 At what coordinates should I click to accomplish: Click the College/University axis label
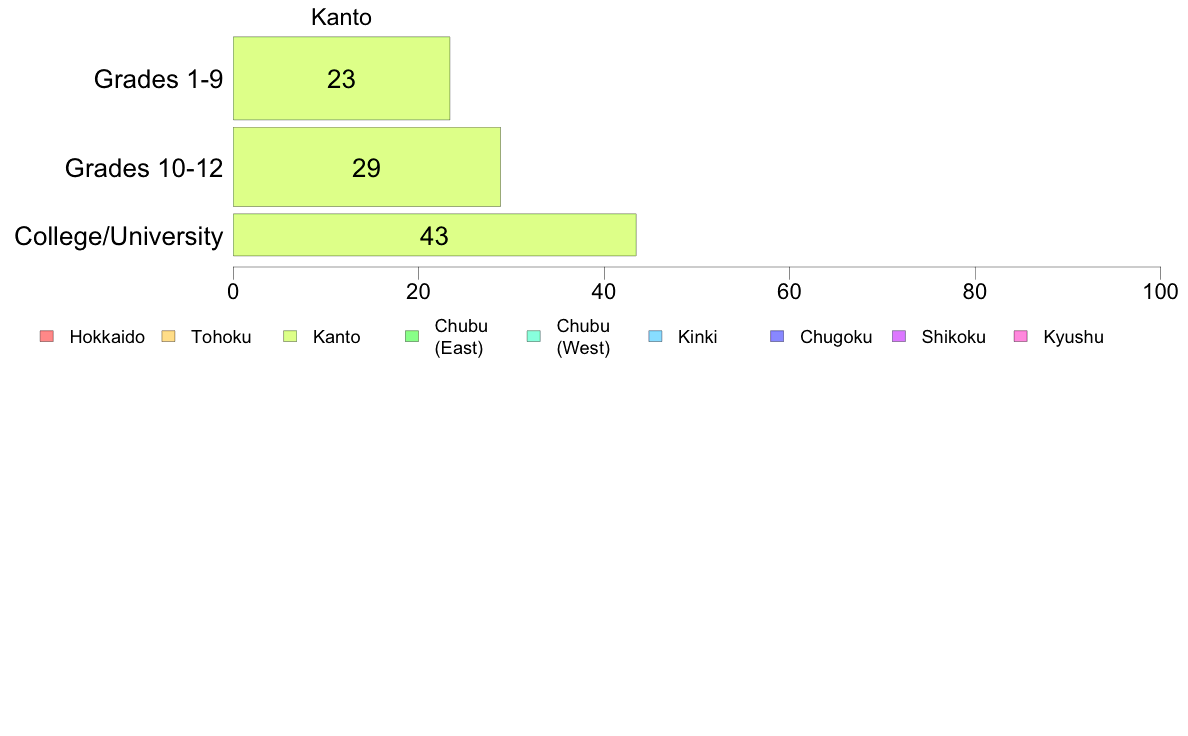[118, 236]
